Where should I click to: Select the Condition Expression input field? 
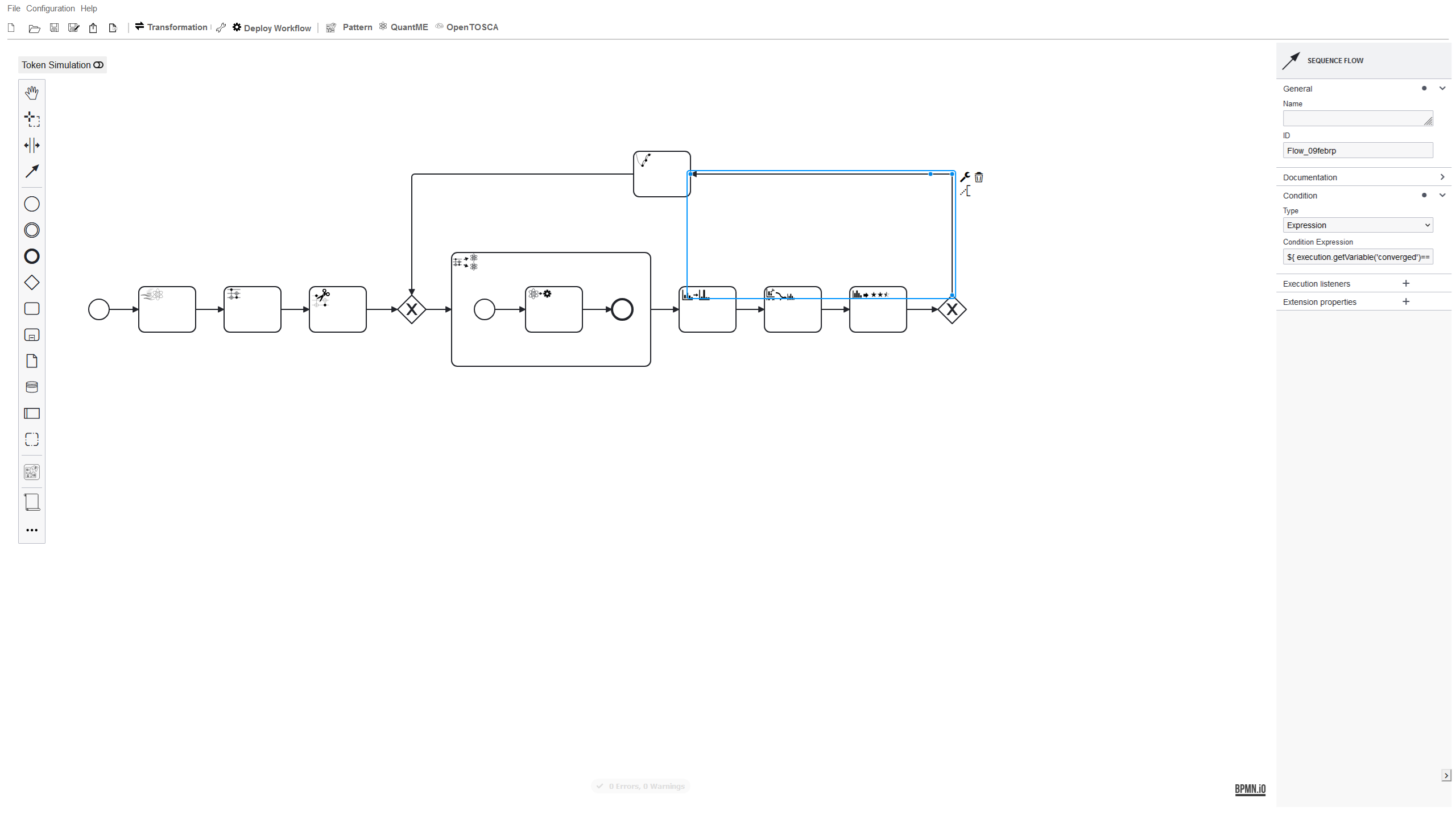coord(1358,257)
